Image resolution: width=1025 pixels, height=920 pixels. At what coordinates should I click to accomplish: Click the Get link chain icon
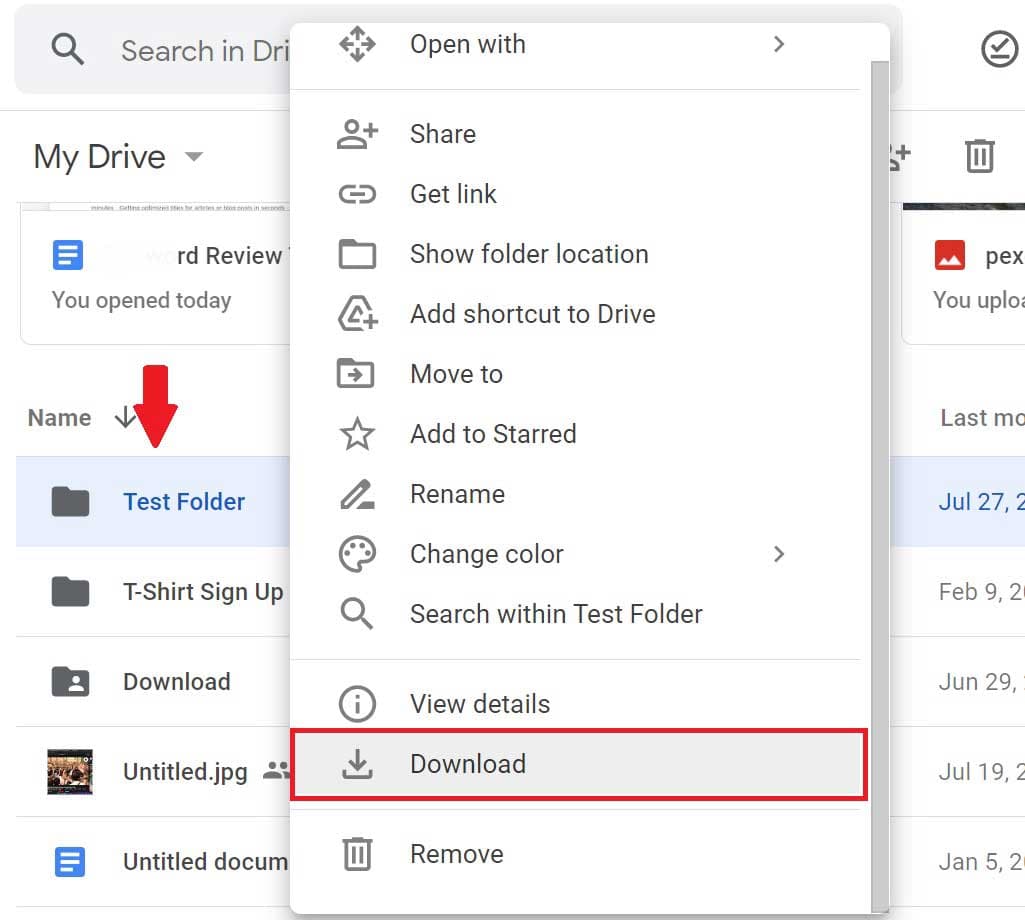point(357,194)
